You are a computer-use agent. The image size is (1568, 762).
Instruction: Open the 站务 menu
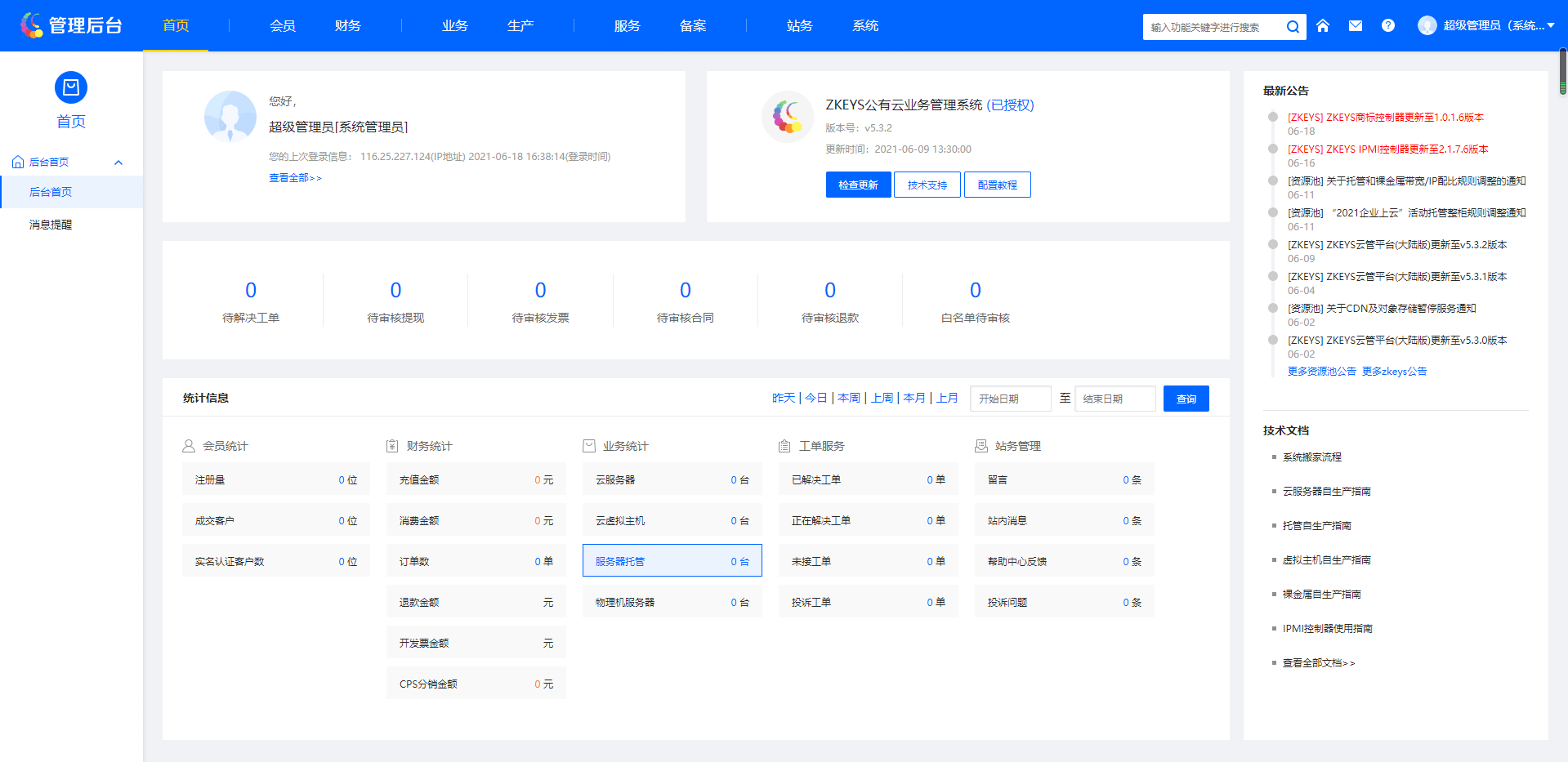(800, 26)
